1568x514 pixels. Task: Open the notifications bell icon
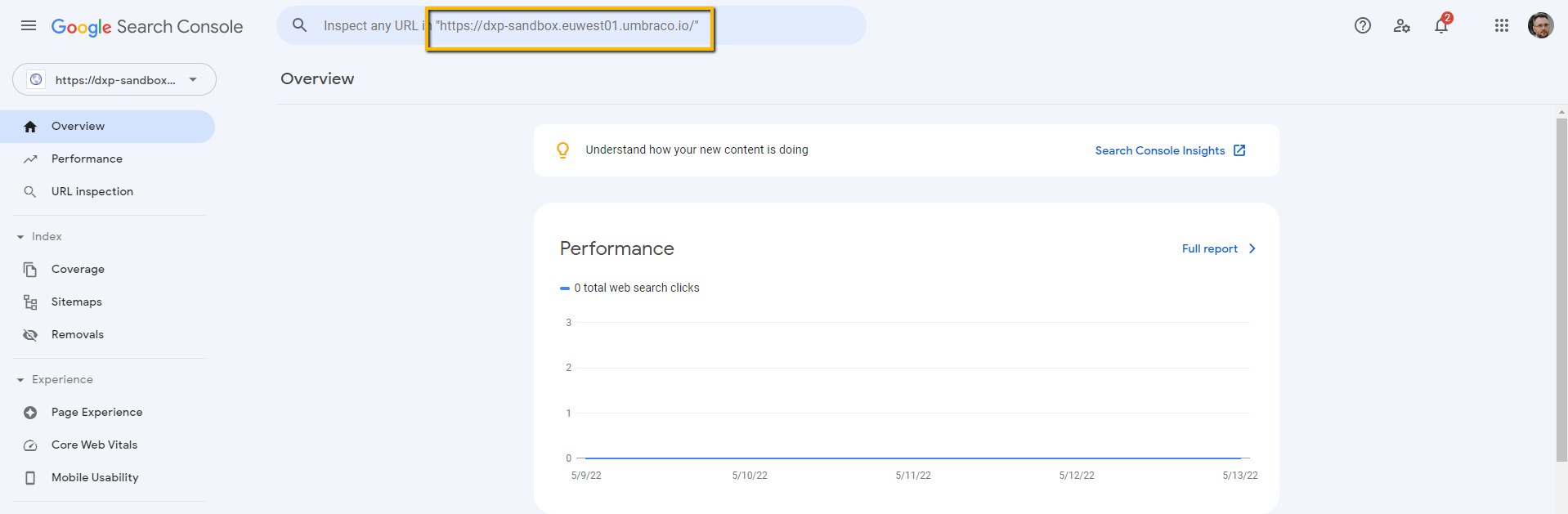point(1442,25)
